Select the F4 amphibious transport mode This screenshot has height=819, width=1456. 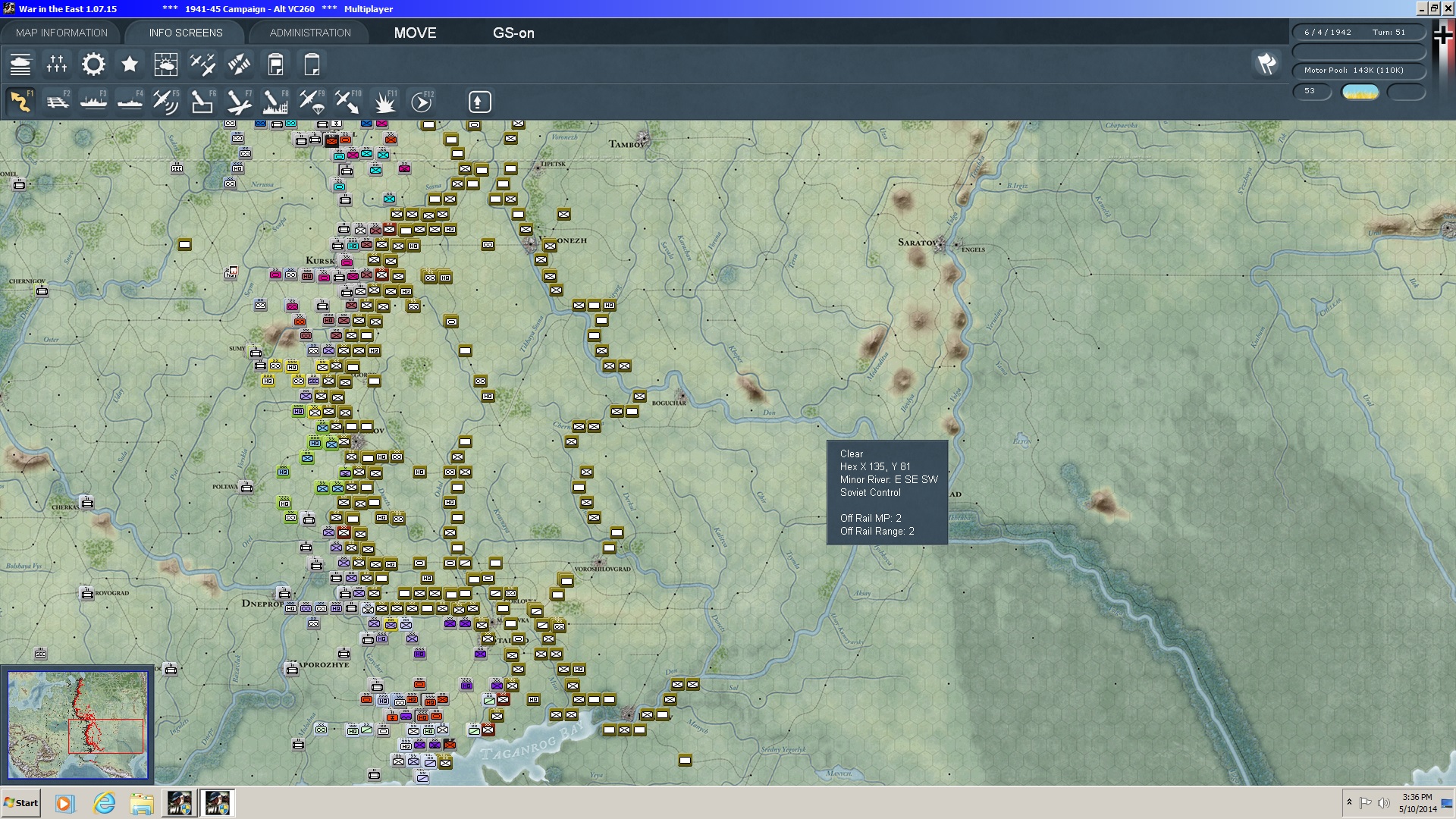point(130,102)
